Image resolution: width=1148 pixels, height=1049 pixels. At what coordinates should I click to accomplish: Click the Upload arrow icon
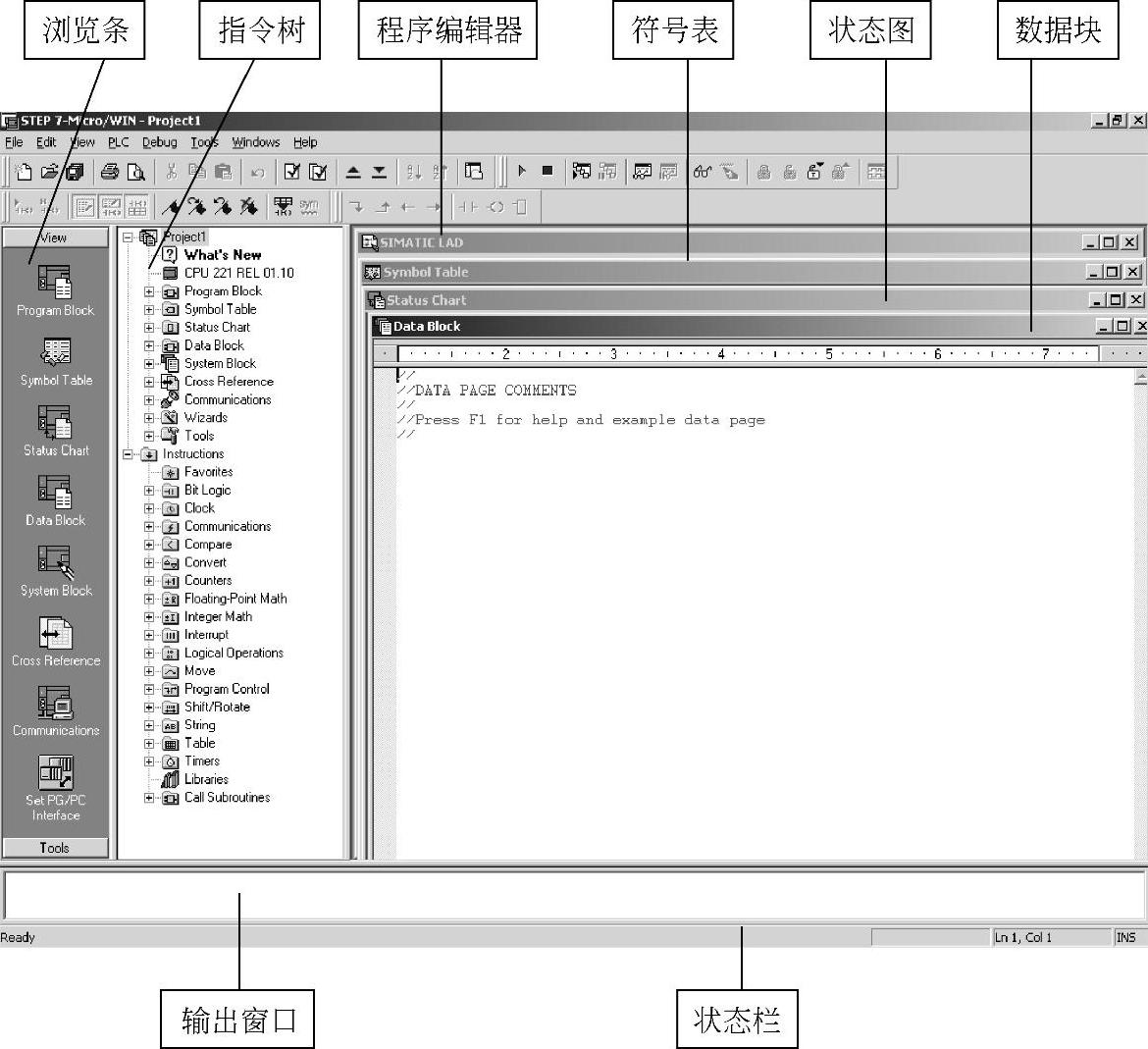353,172
